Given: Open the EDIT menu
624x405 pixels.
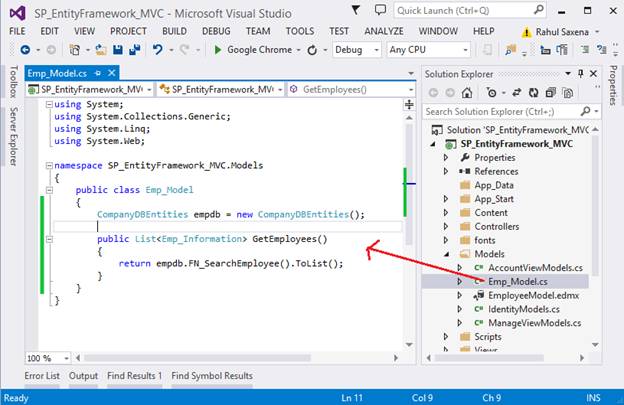Looking at the screenshot, I should [49, 31].
